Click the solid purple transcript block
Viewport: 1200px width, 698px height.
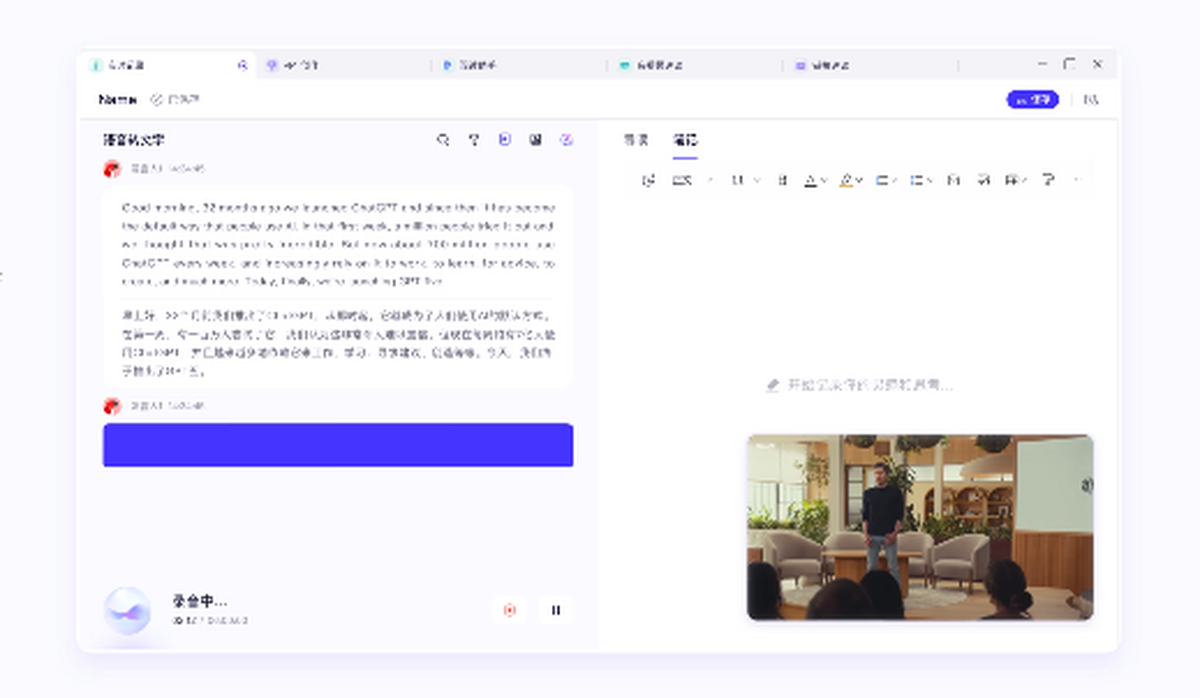pos(338,445)
